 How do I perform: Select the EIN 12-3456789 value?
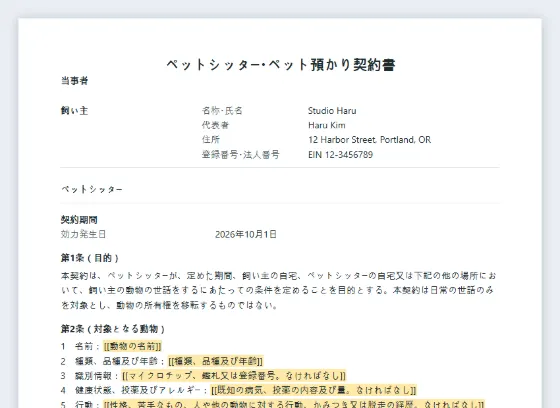click(340, 155)
